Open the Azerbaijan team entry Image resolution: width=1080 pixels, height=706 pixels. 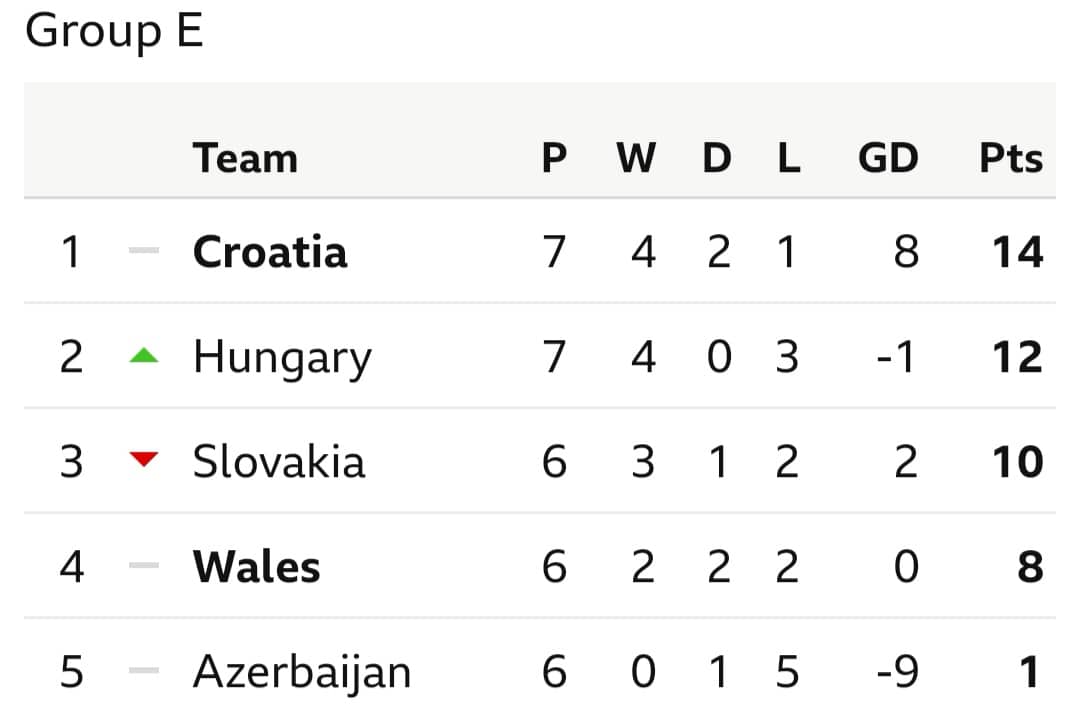tap(302, 672)
